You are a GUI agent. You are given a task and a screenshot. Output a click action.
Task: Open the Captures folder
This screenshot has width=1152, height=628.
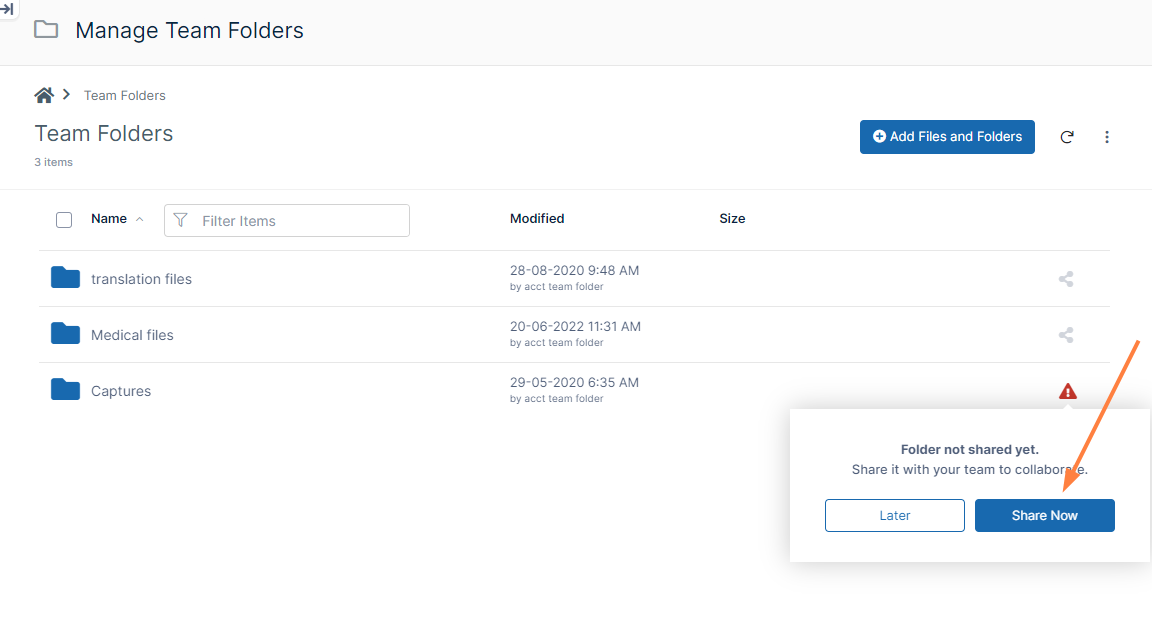tap(121, 390)
